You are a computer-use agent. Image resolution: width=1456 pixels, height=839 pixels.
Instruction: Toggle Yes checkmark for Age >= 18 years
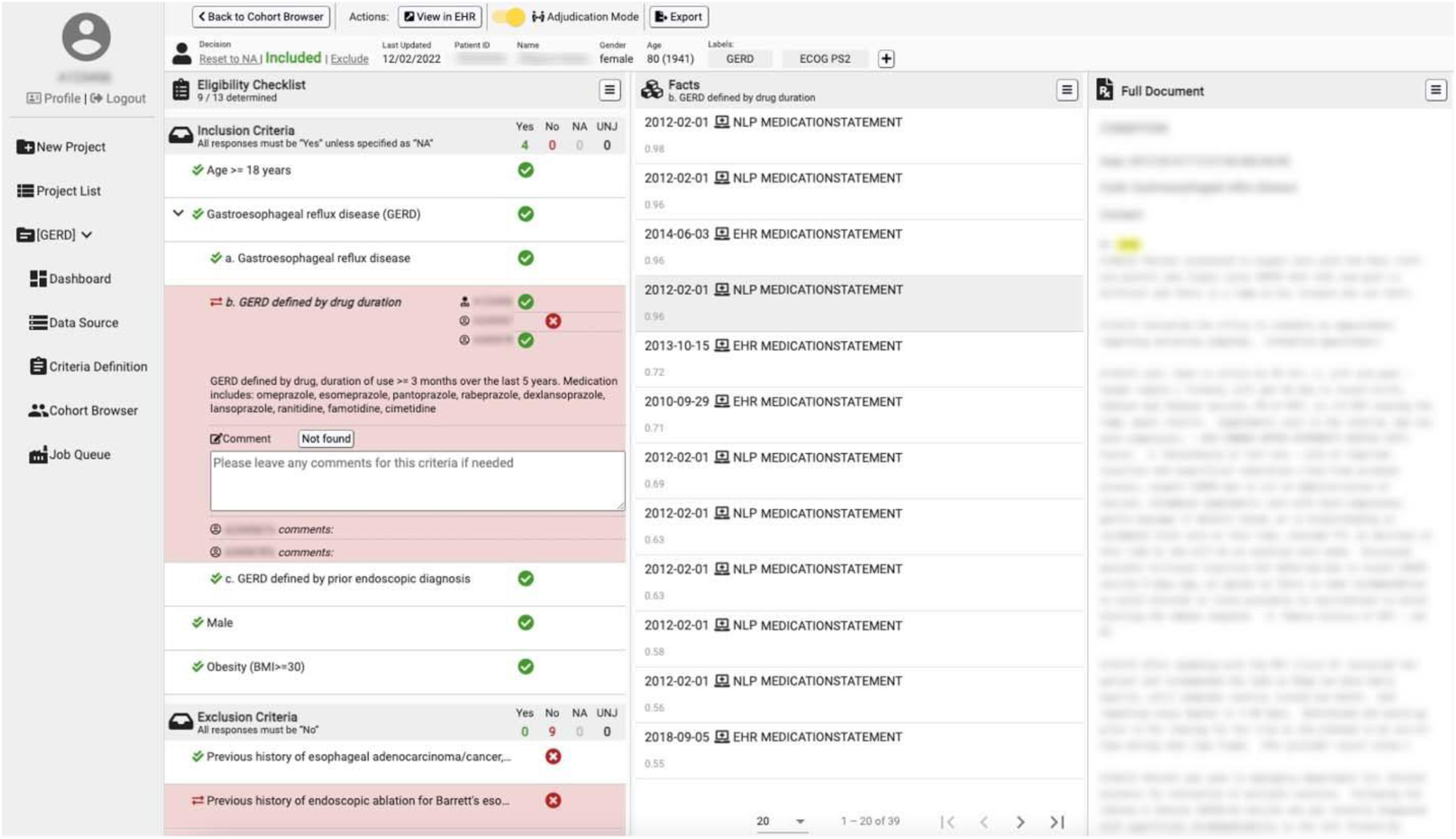[x=525, y=170]
